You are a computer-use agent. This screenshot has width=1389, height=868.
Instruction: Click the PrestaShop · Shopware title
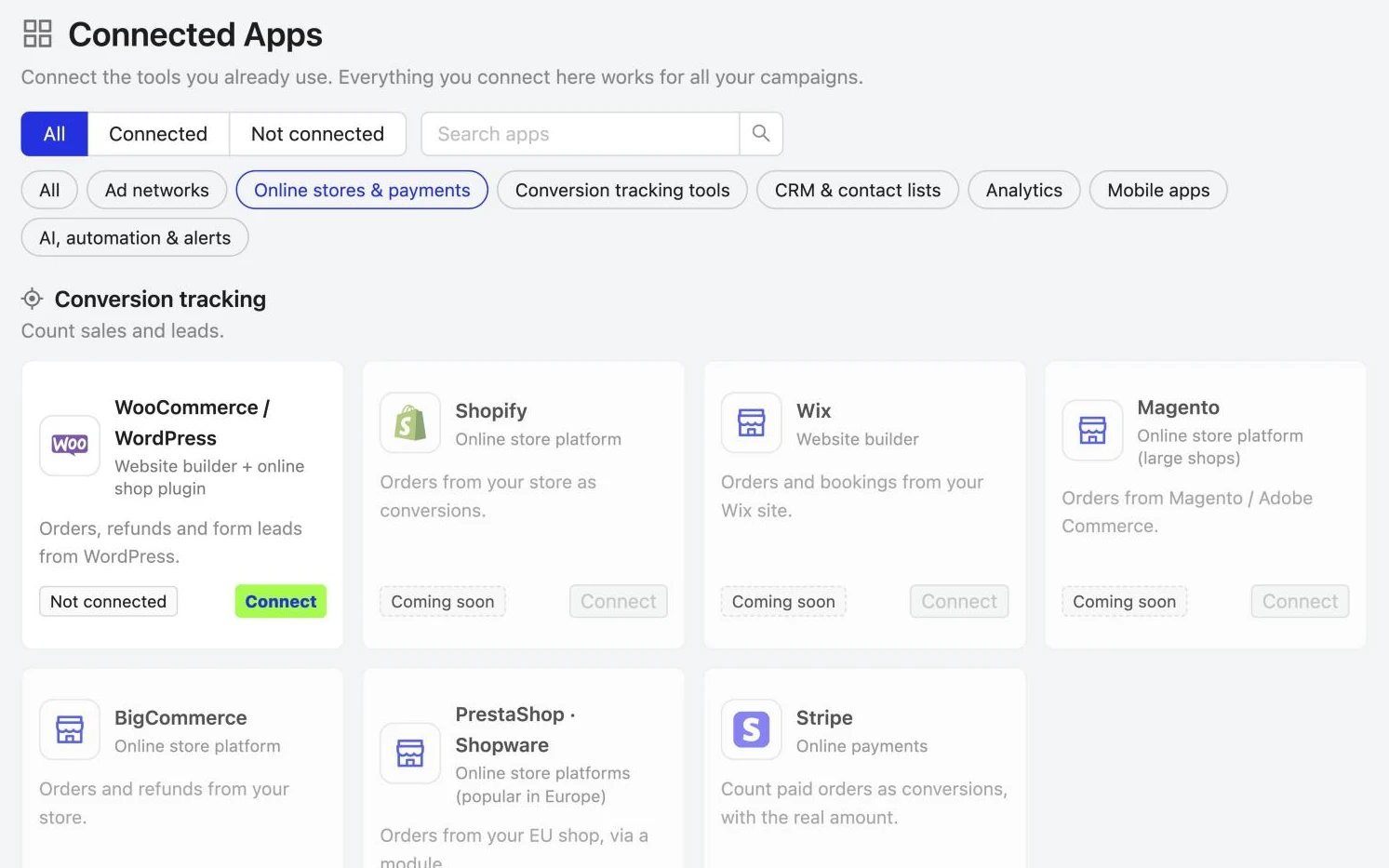515,729
